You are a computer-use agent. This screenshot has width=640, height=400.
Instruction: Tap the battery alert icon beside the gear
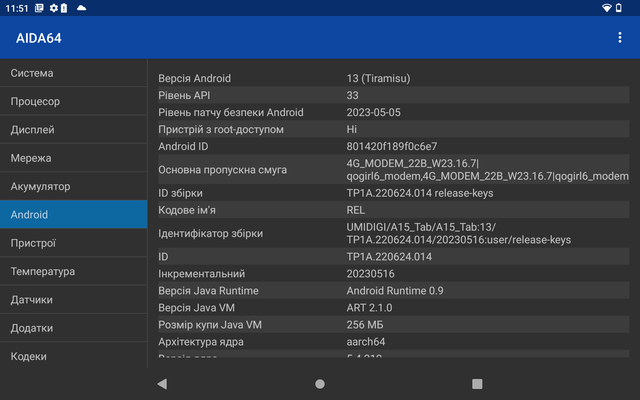[x=64, y=8]
